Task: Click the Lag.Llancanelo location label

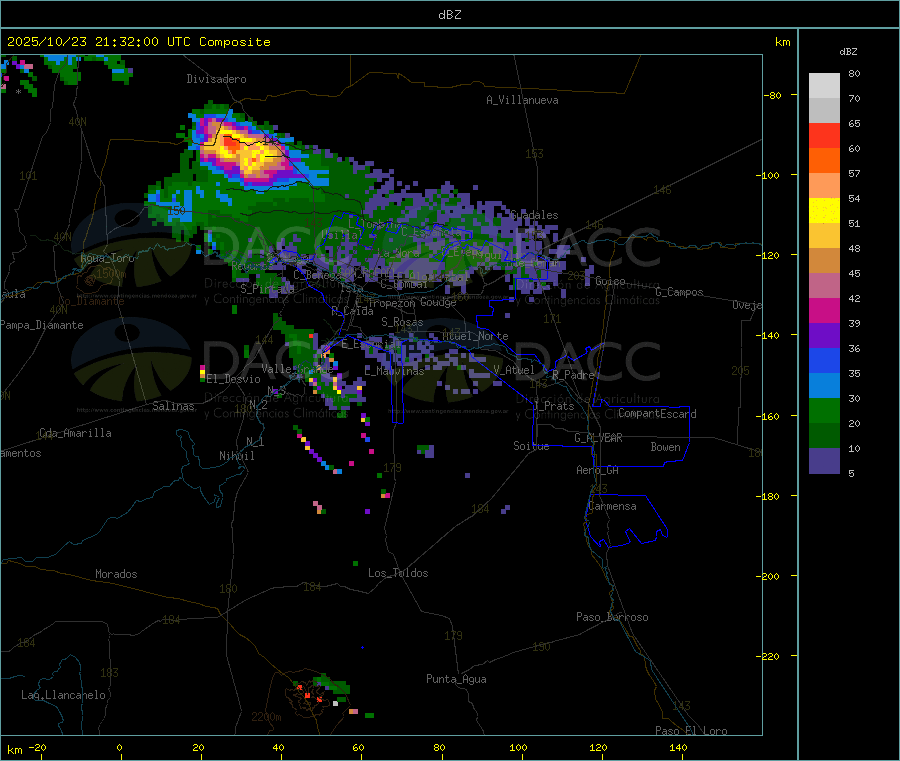Action: (63, 695)
